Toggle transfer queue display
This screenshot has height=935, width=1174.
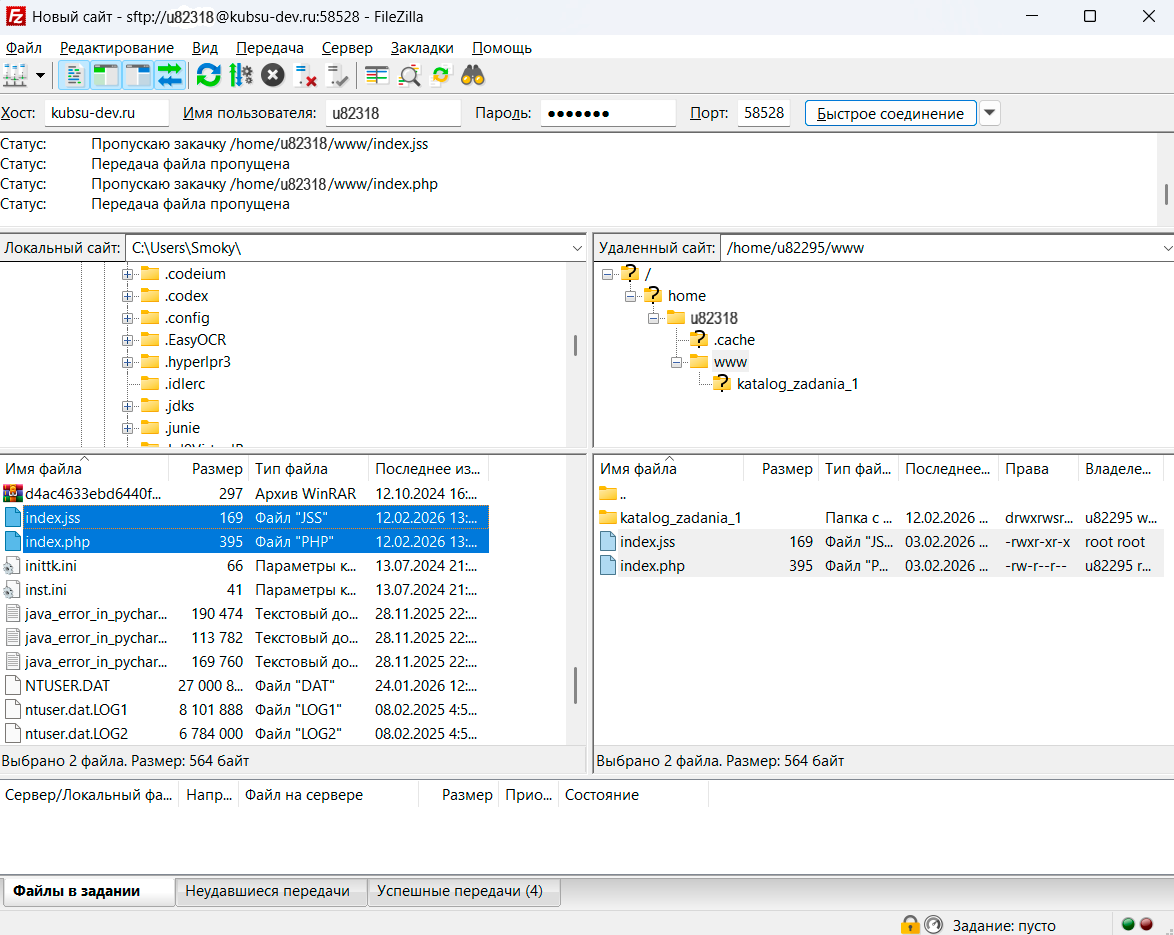pos(170,76)
